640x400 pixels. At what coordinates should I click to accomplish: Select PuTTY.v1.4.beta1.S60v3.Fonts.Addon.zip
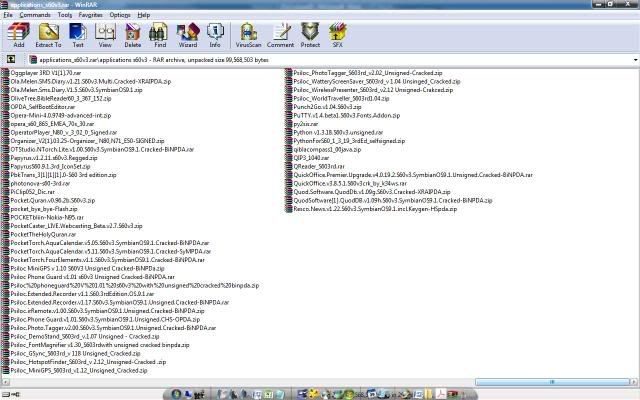pos(343,116)
